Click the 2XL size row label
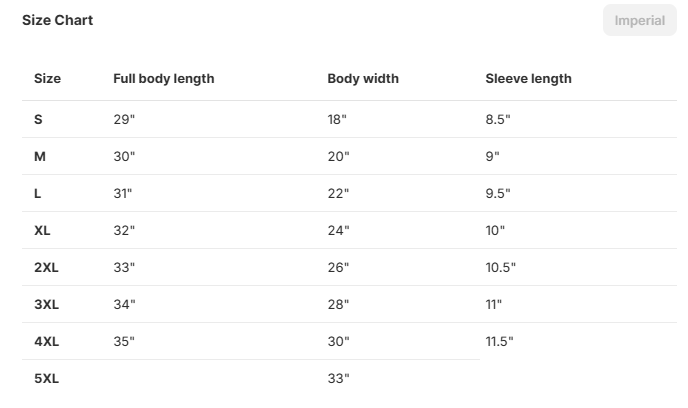 (x=46, y=267)
